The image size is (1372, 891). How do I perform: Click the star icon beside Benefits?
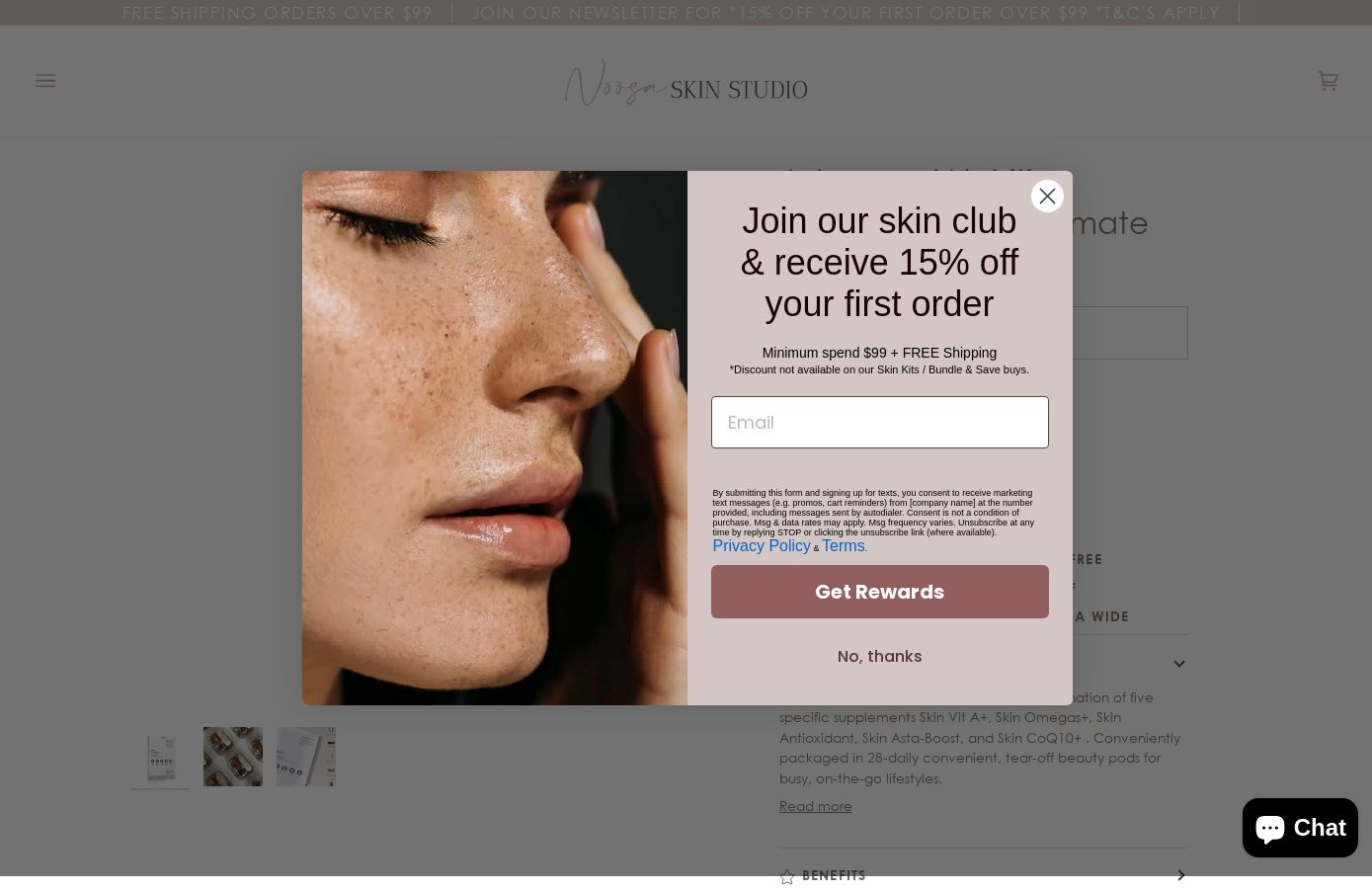pos(787,876)
